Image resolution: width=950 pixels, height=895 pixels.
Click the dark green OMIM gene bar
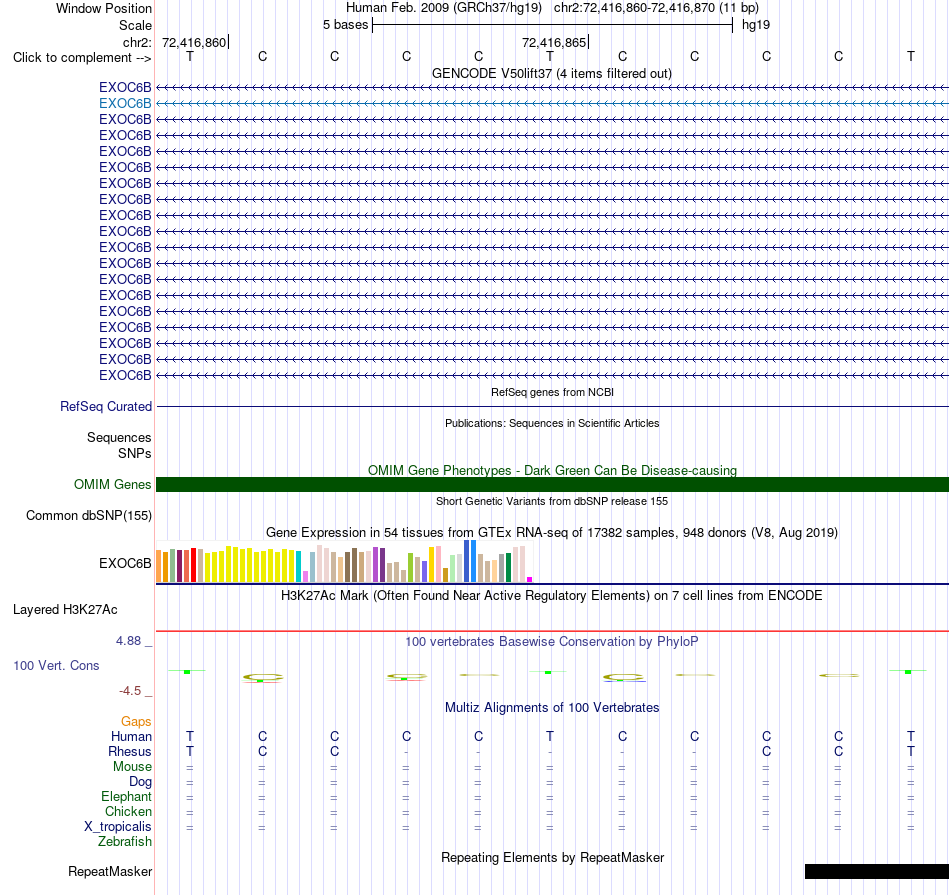[x=553, y=484]
